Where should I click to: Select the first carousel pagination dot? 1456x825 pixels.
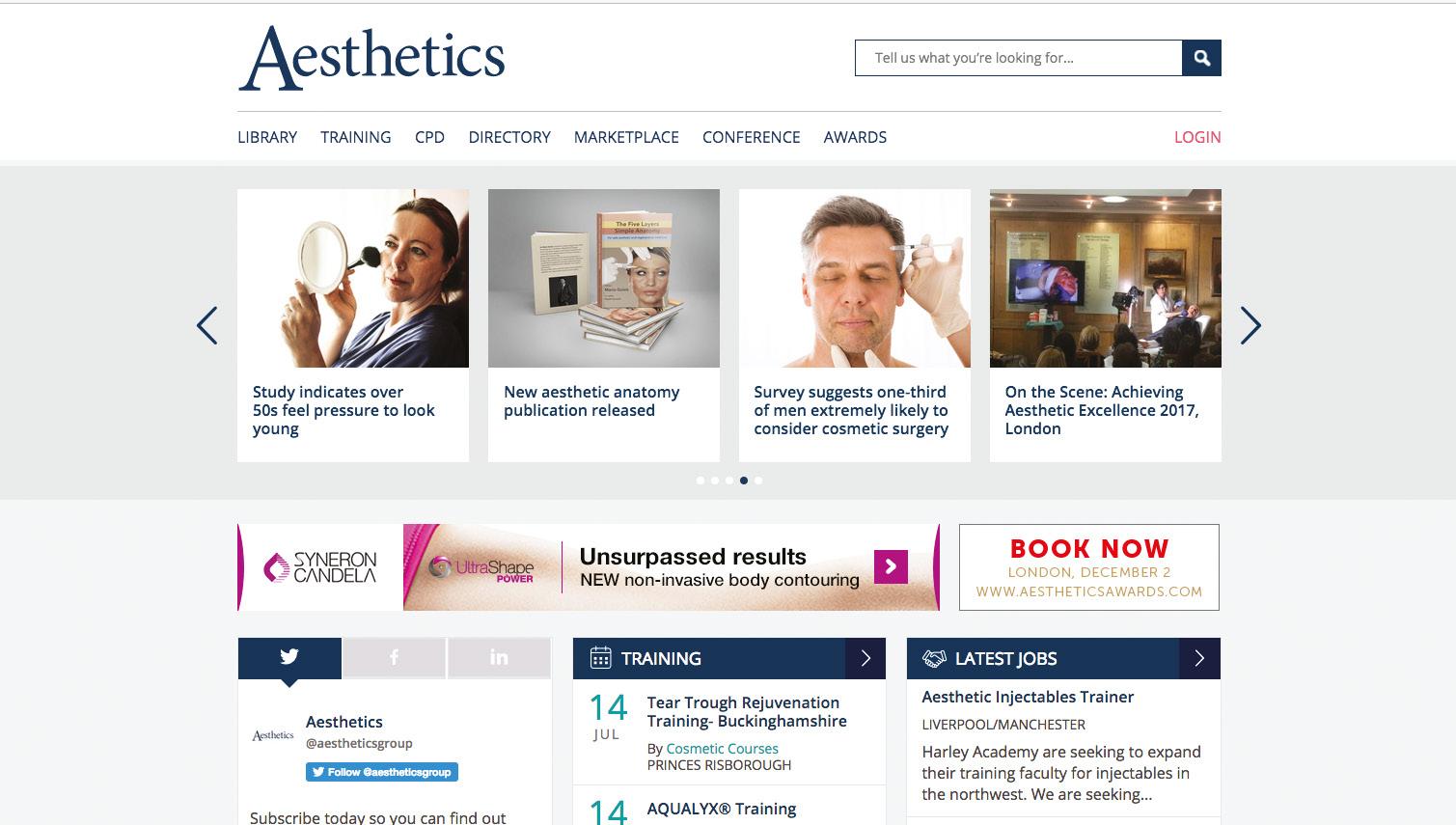click(701, 481)
